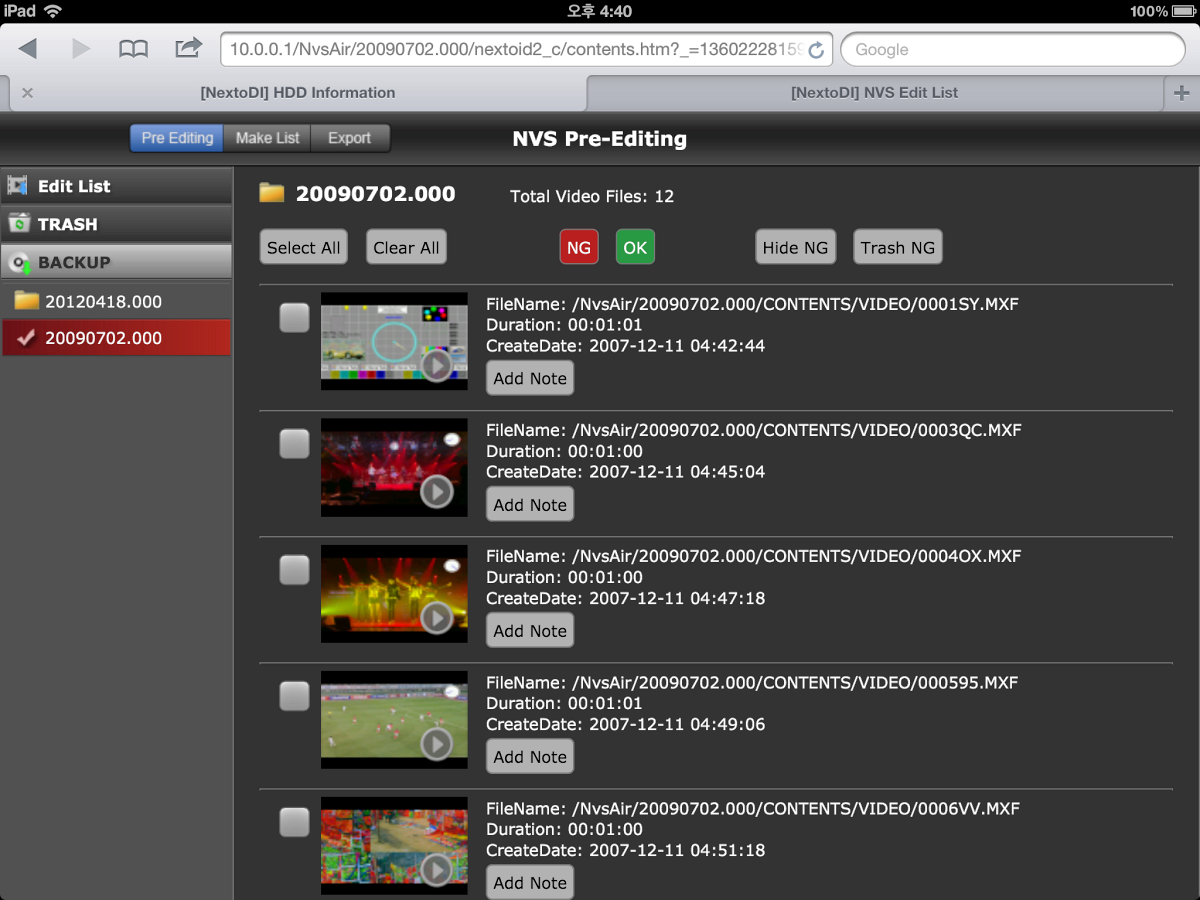The height and width of the screenshot is (900, 1200).
Task: Close the HDD Information tab
Action: point(28,93)
